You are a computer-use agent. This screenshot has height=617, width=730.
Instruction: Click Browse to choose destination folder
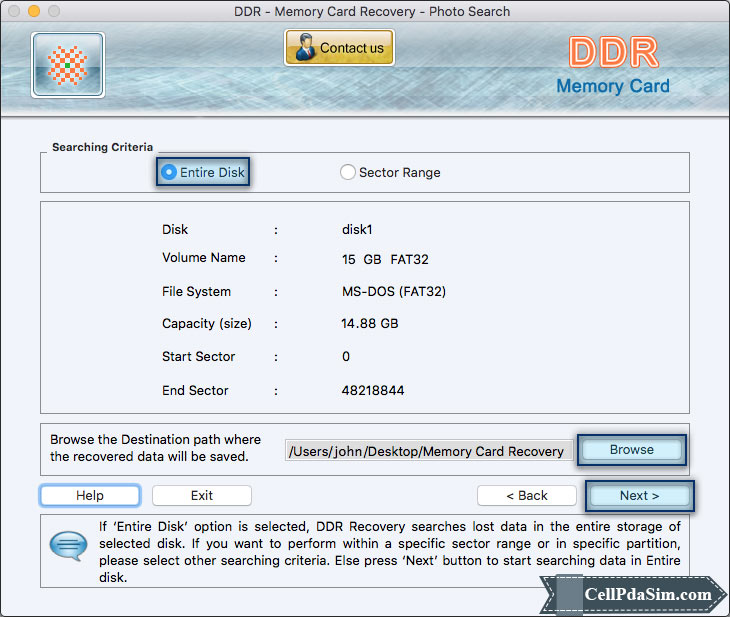(x=632, y=450)
